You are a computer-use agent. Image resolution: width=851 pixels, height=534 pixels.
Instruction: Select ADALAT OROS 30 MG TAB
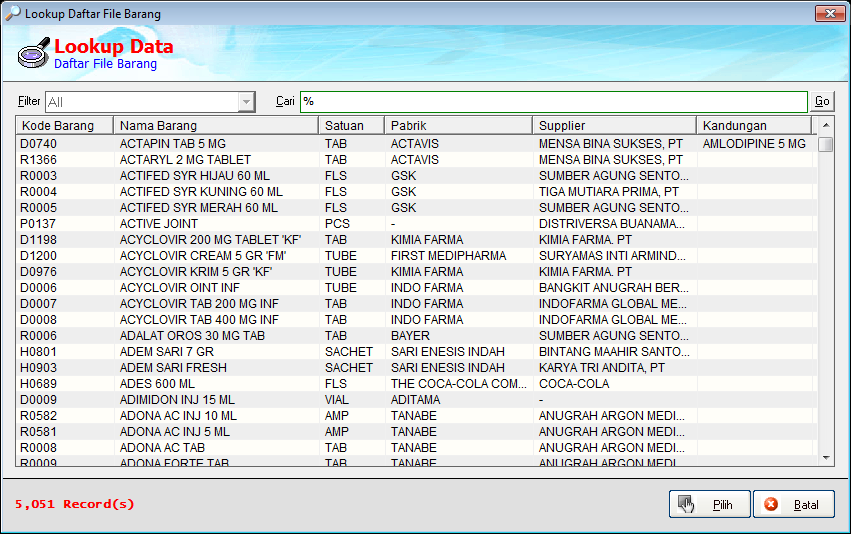tap(416, 336)
